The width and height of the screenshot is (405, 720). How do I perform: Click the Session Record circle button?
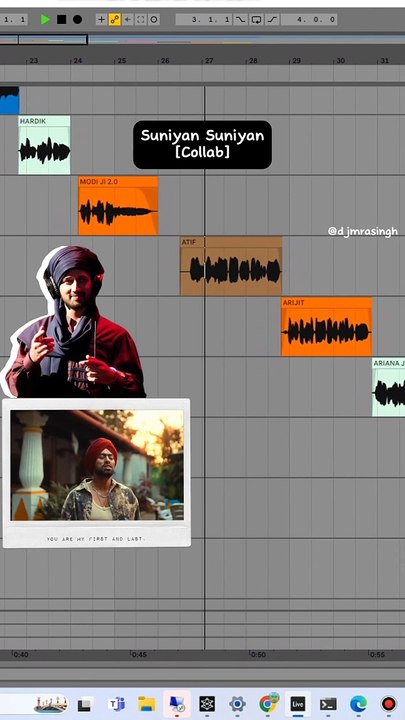[x=154, y=19]
